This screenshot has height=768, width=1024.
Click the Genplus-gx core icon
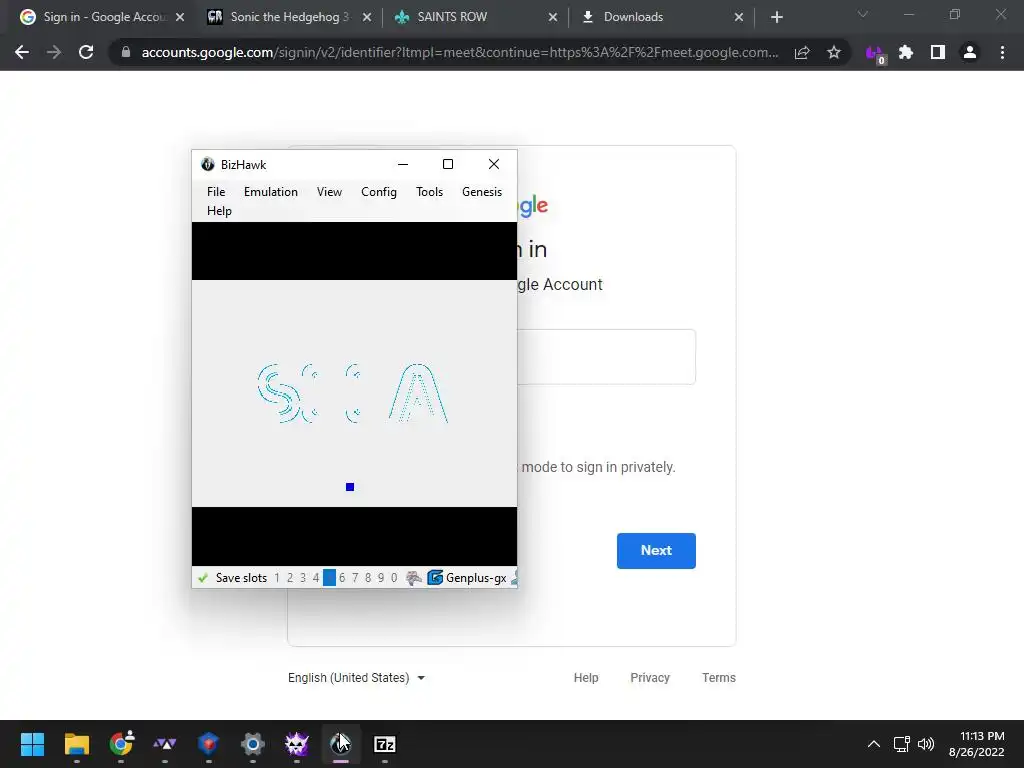[435, 577]
